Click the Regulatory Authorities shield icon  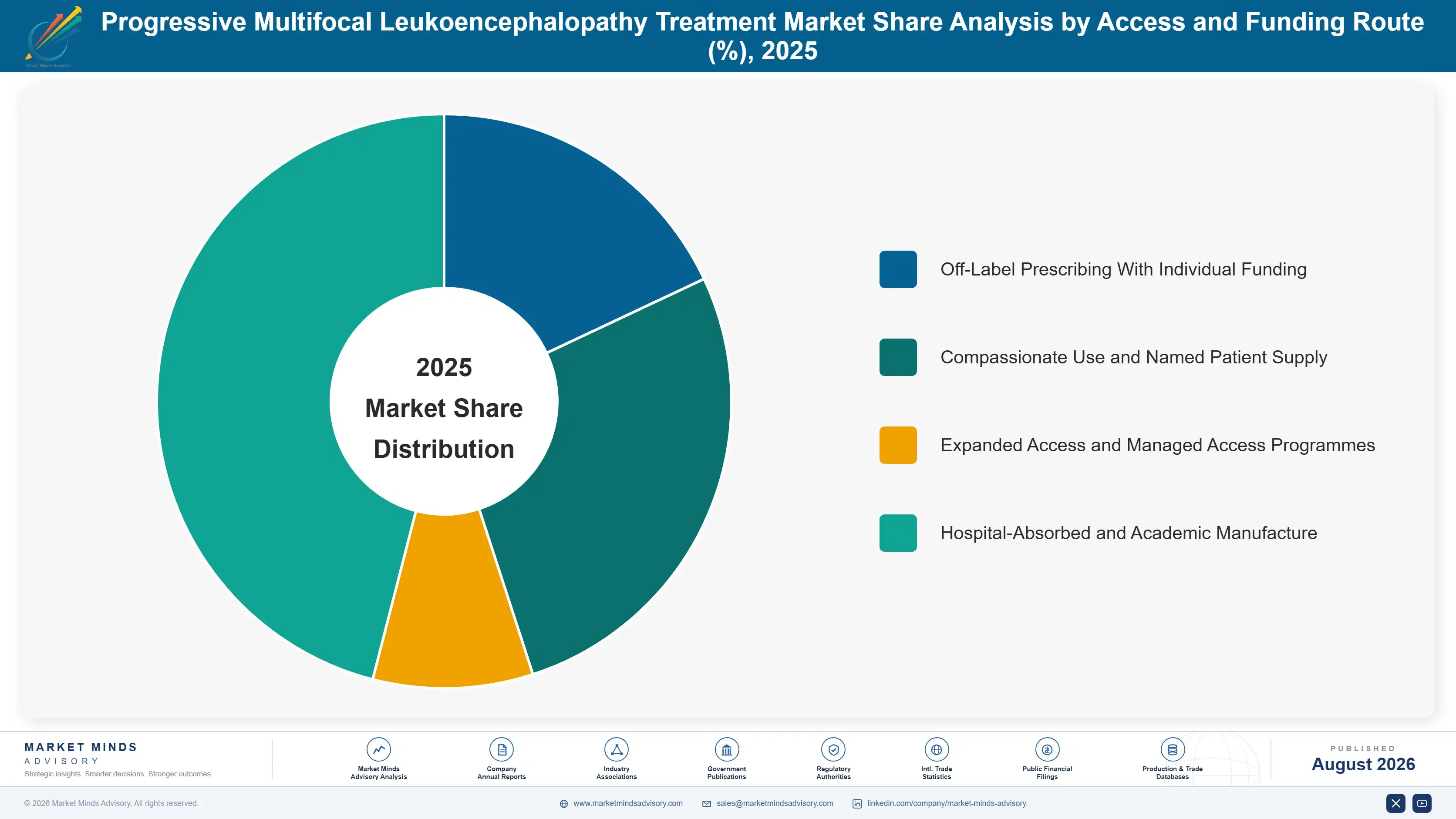[x=833, y=749]
